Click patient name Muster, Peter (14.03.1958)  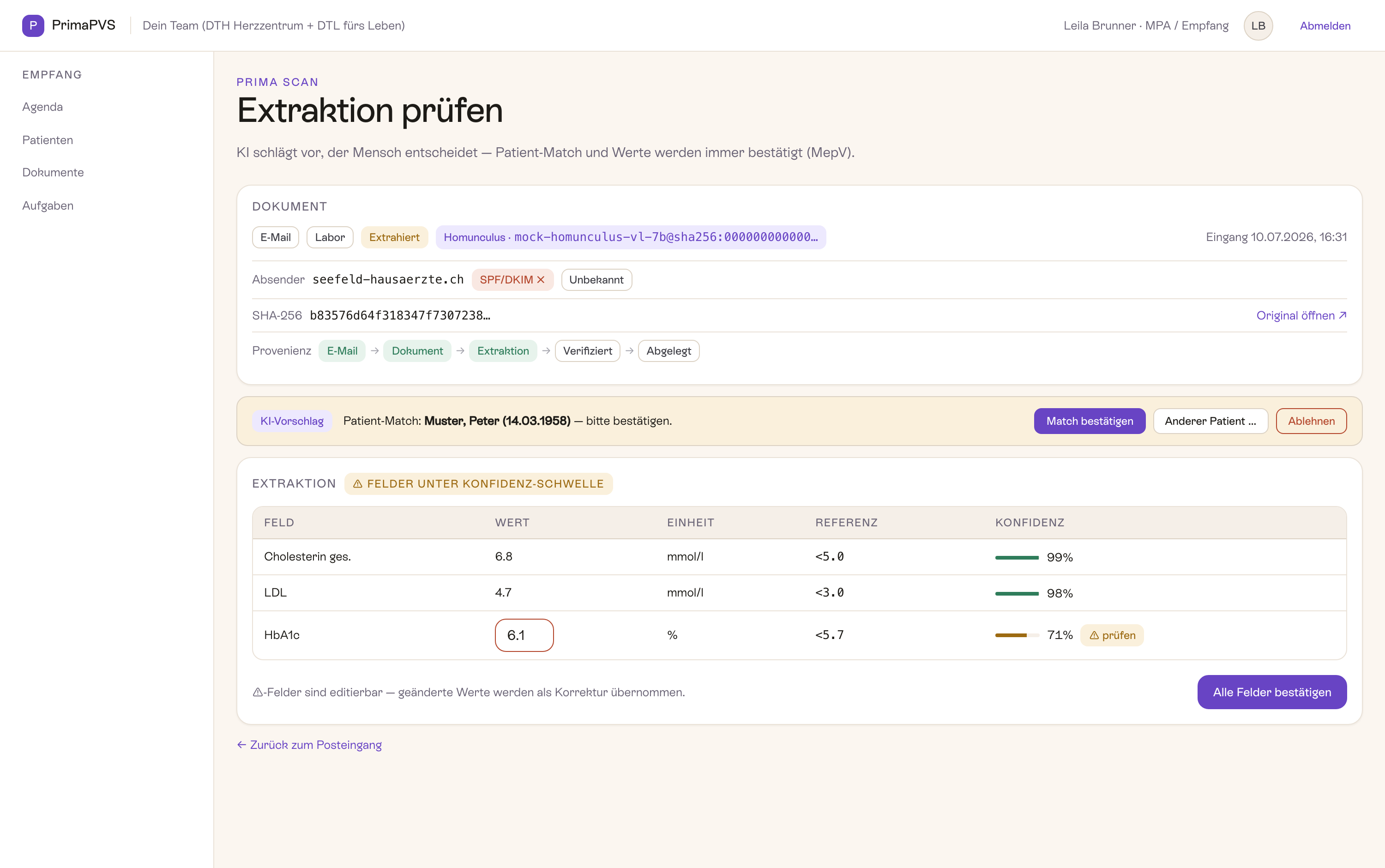tap(497, 421)
